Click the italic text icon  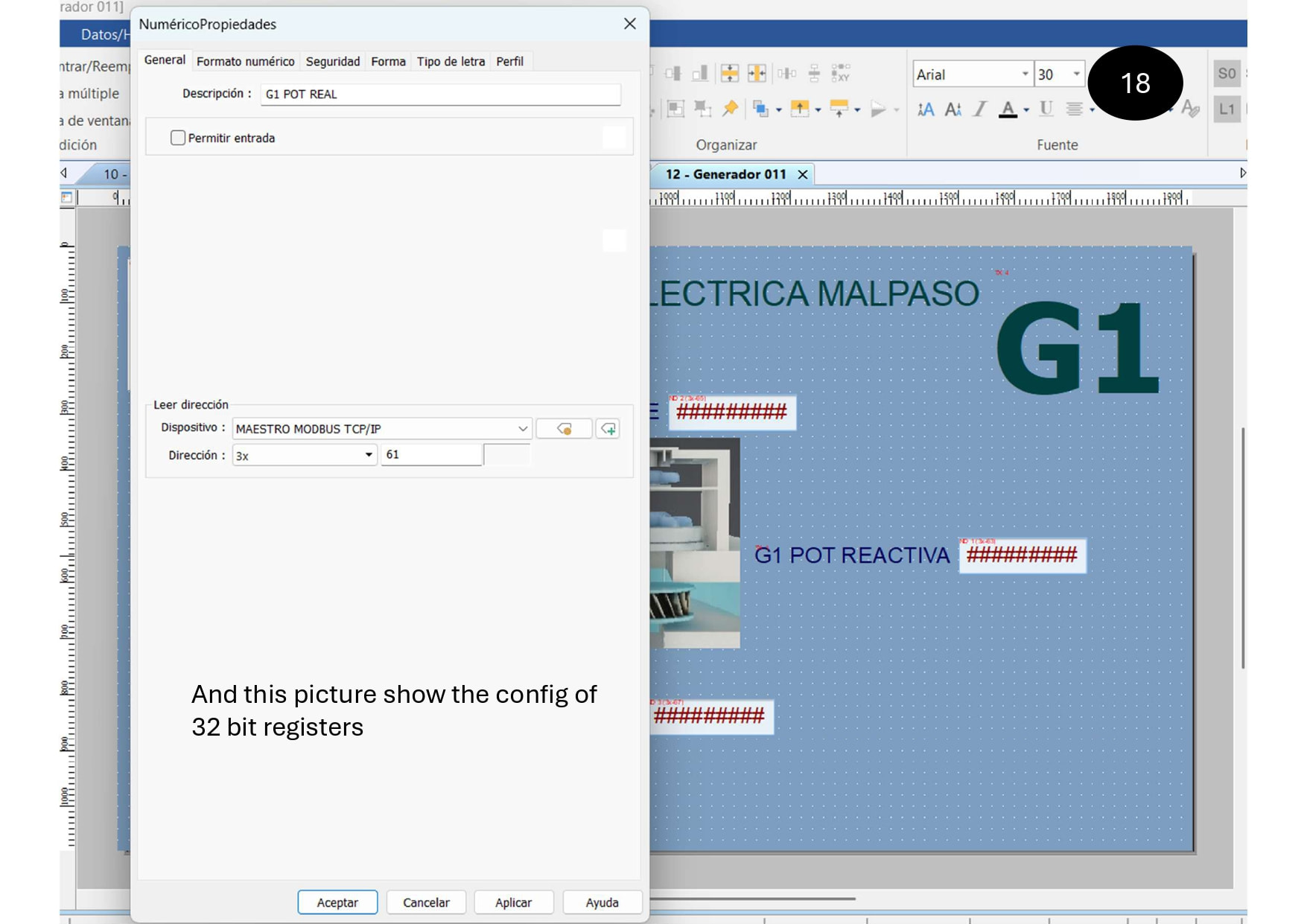980,109
